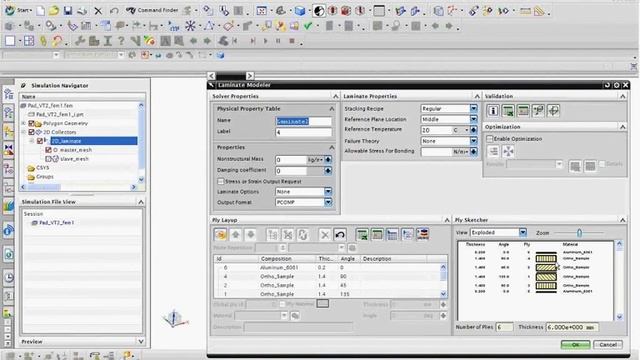Toggle checkbox next to slave_mesh
The image size is (640, 360).
tap(48, 159)
